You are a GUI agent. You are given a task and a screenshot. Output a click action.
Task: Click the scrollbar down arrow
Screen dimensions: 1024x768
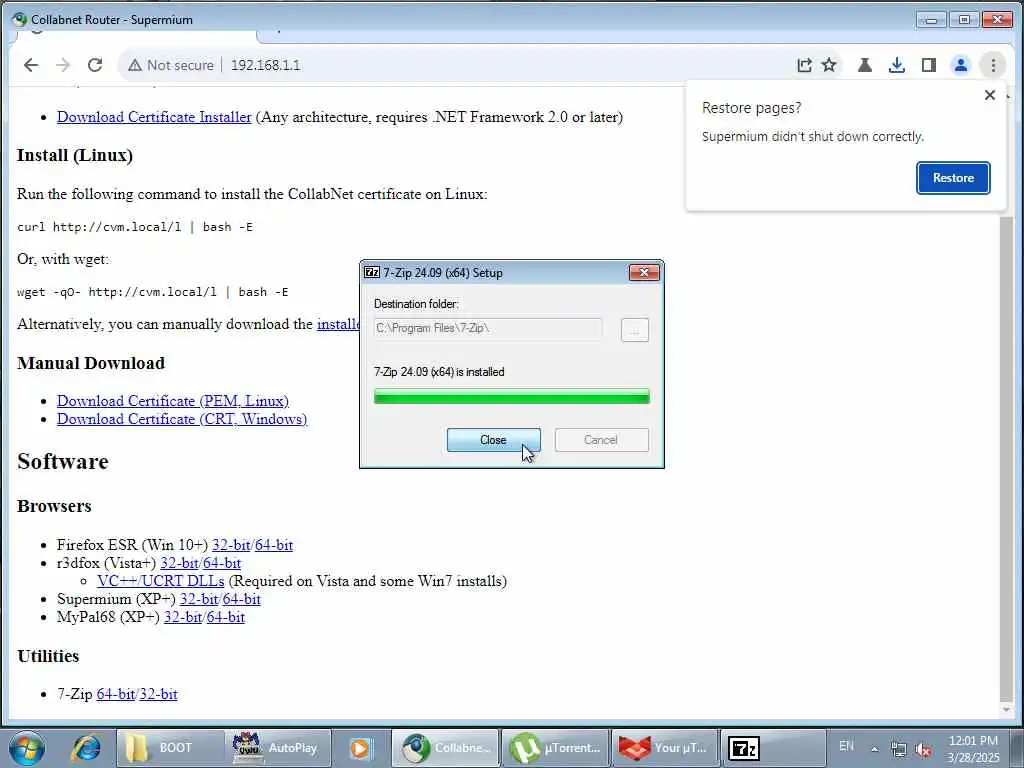click(x=1006, y=709)
